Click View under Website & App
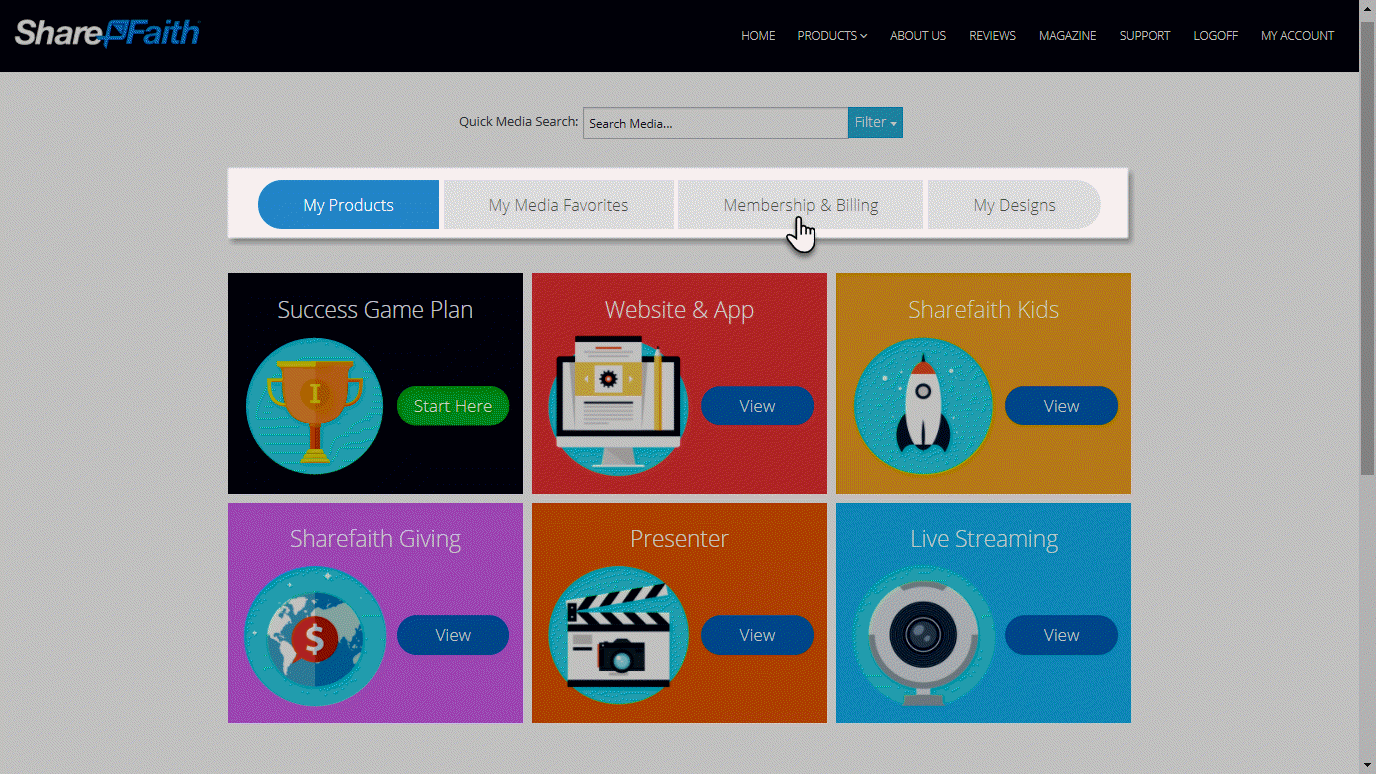The image size is (1376, 774). (x=757, y=406)
